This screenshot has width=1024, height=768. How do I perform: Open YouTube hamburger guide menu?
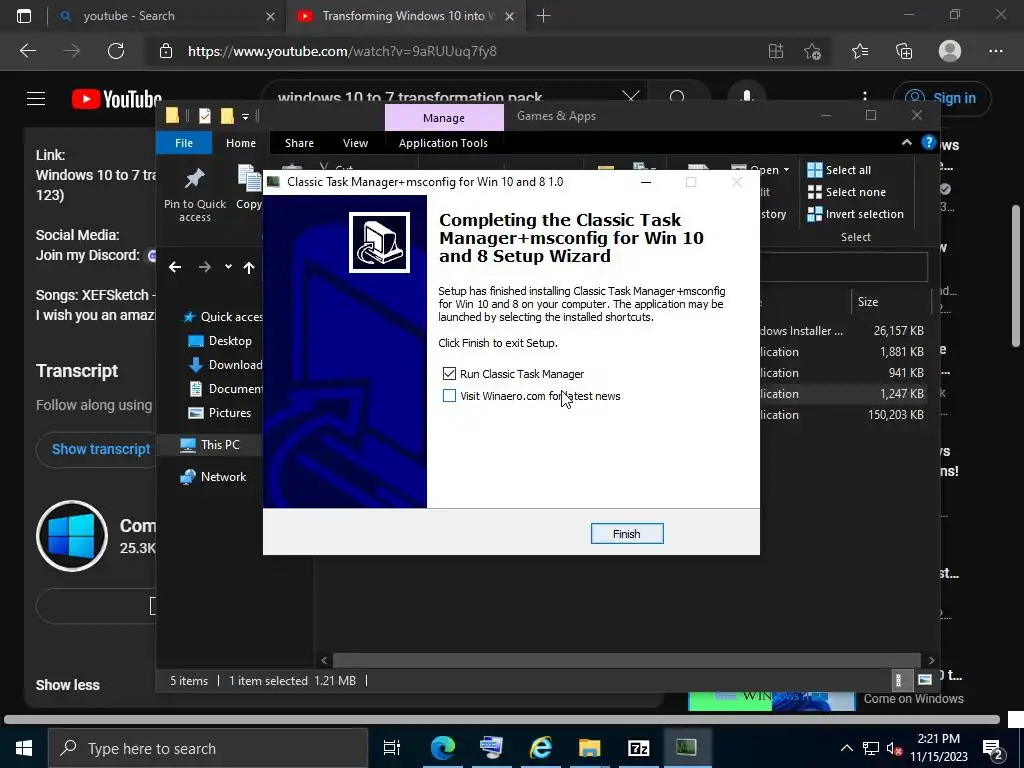(36, 99)
